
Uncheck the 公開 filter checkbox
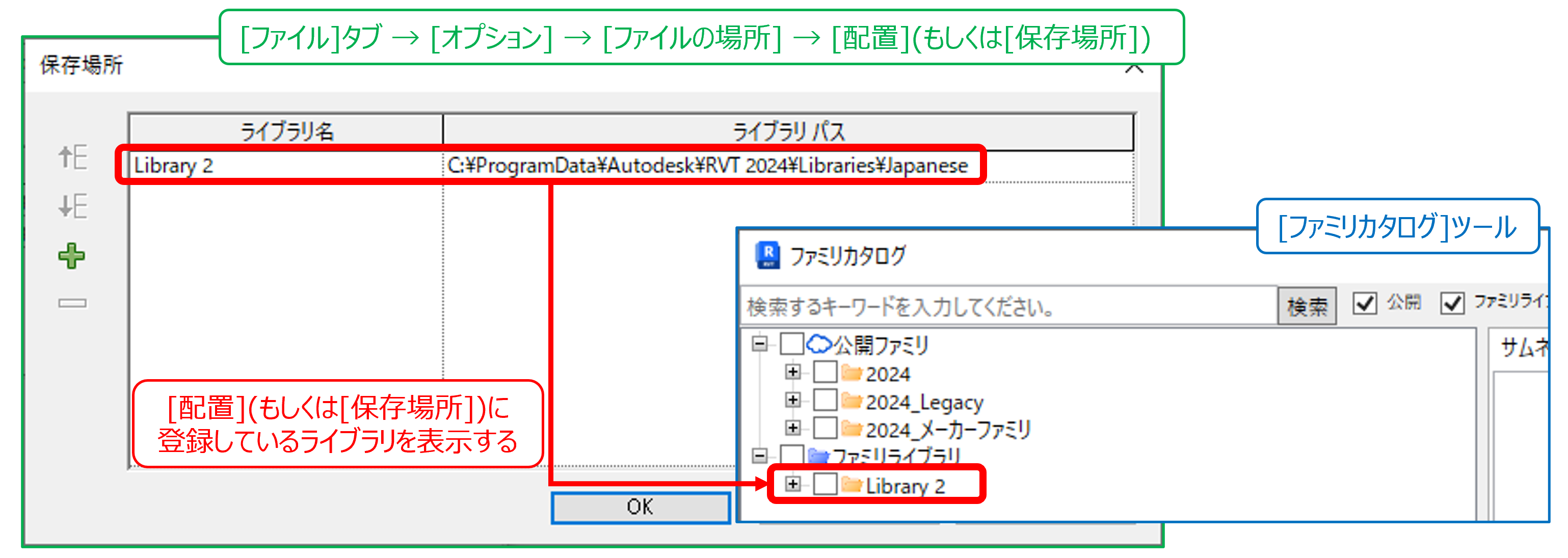(x=1365, y=302)
